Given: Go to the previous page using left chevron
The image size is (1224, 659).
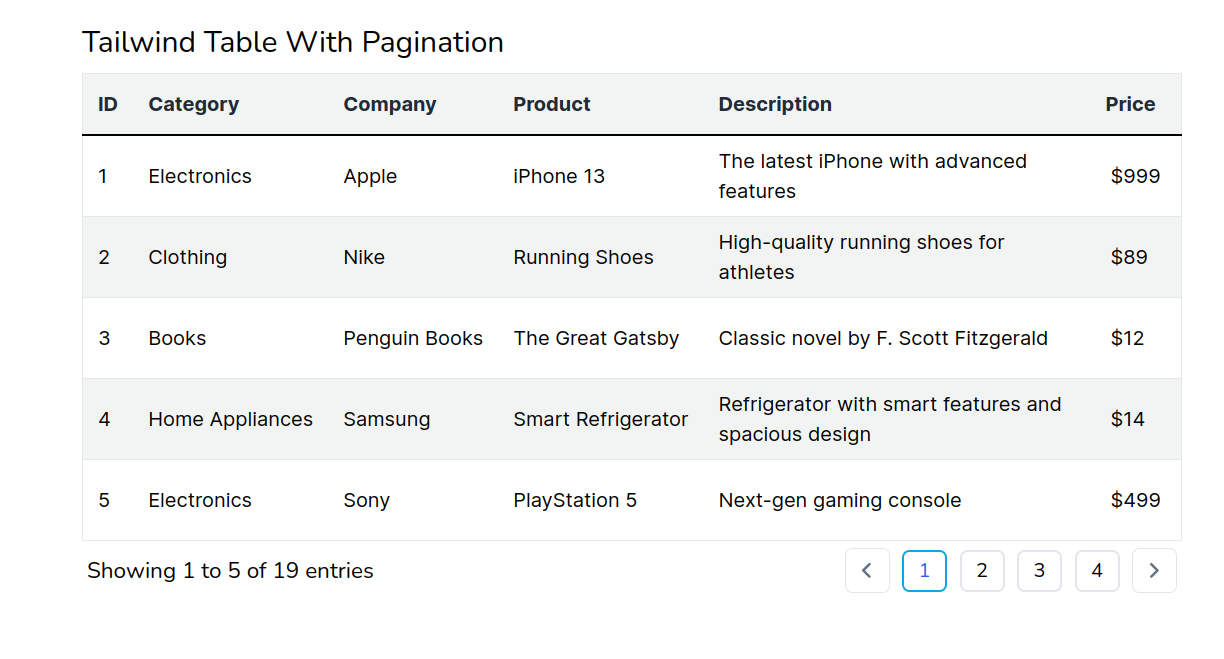Looking at the screenshot, I should [867, 571].
